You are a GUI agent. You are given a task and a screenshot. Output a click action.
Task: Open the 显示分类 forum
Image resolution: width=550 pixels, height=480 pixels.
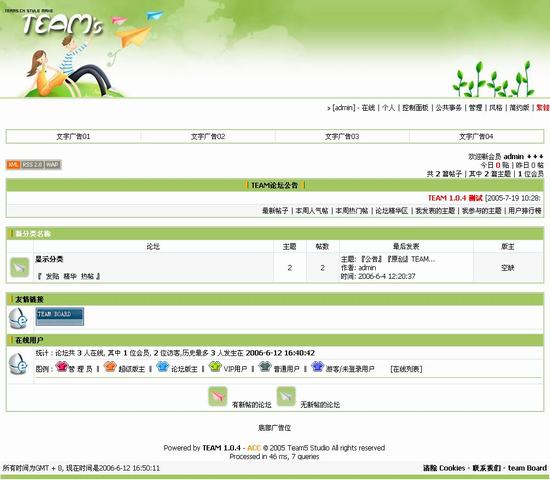[49, 259]
